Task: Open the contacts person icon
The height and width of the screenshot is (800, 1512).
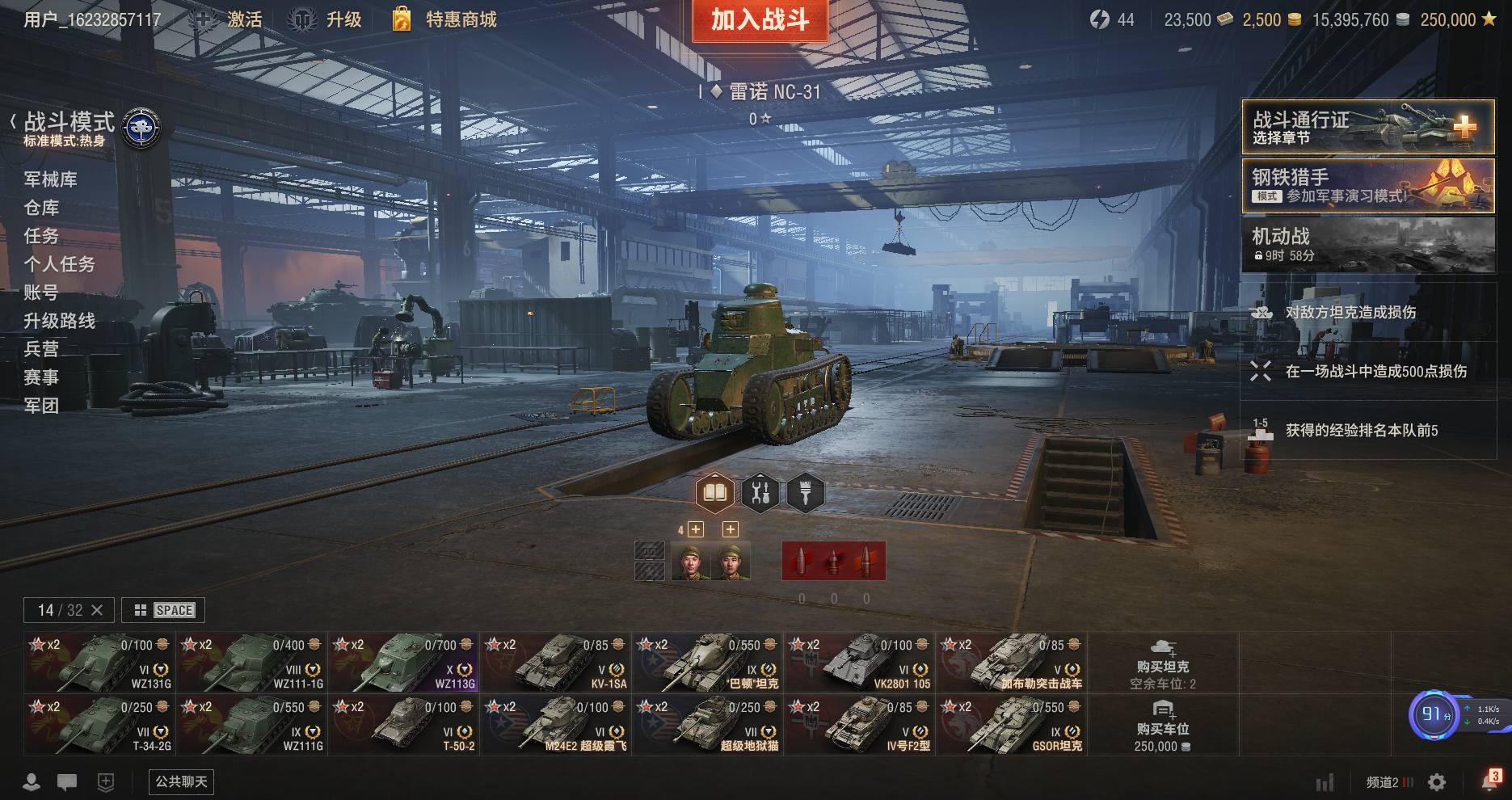Action: [32, 781]
